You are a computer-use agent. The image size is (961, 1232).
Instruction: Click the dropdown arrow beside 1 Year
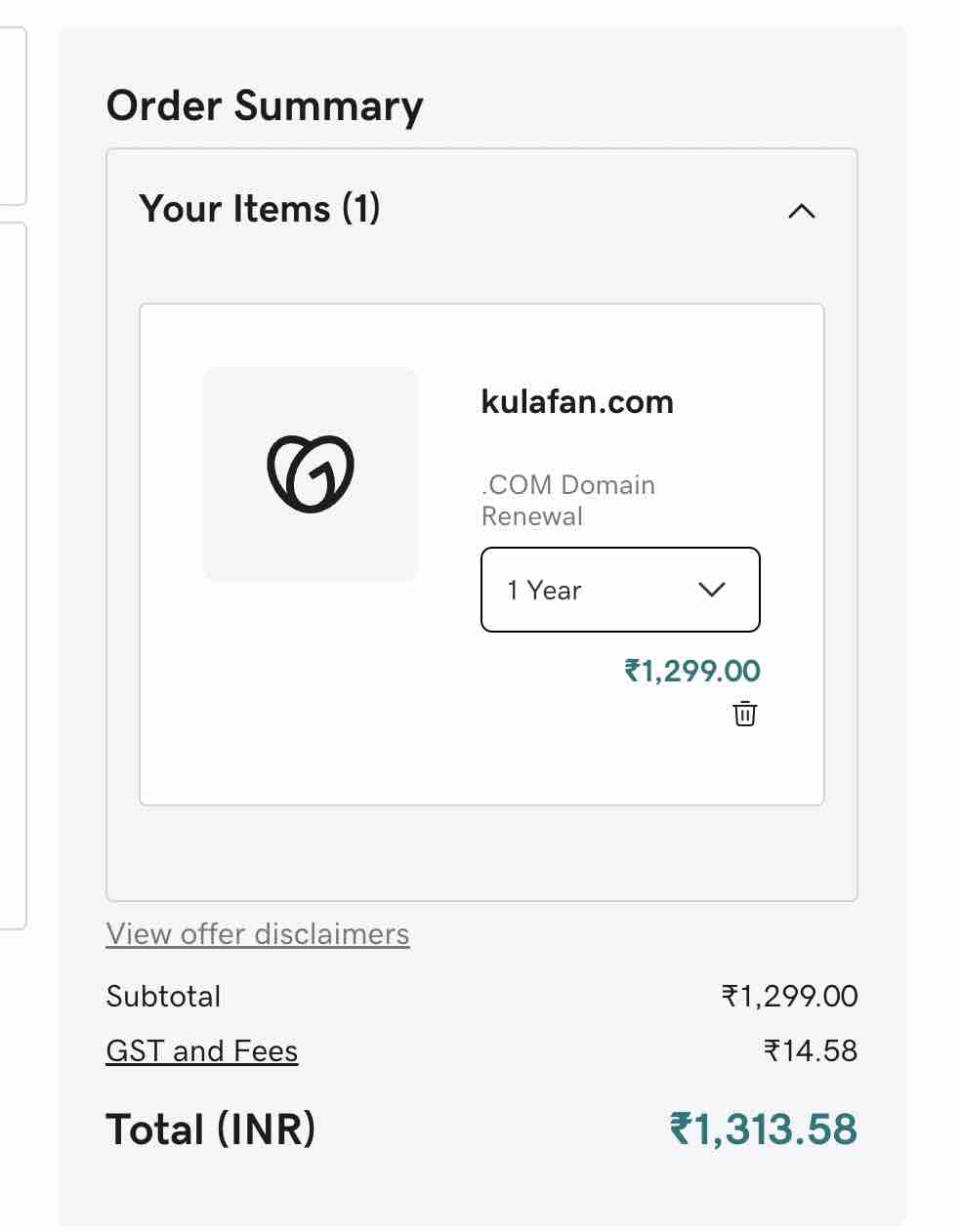pyautogui.click(x=712, y=590)
